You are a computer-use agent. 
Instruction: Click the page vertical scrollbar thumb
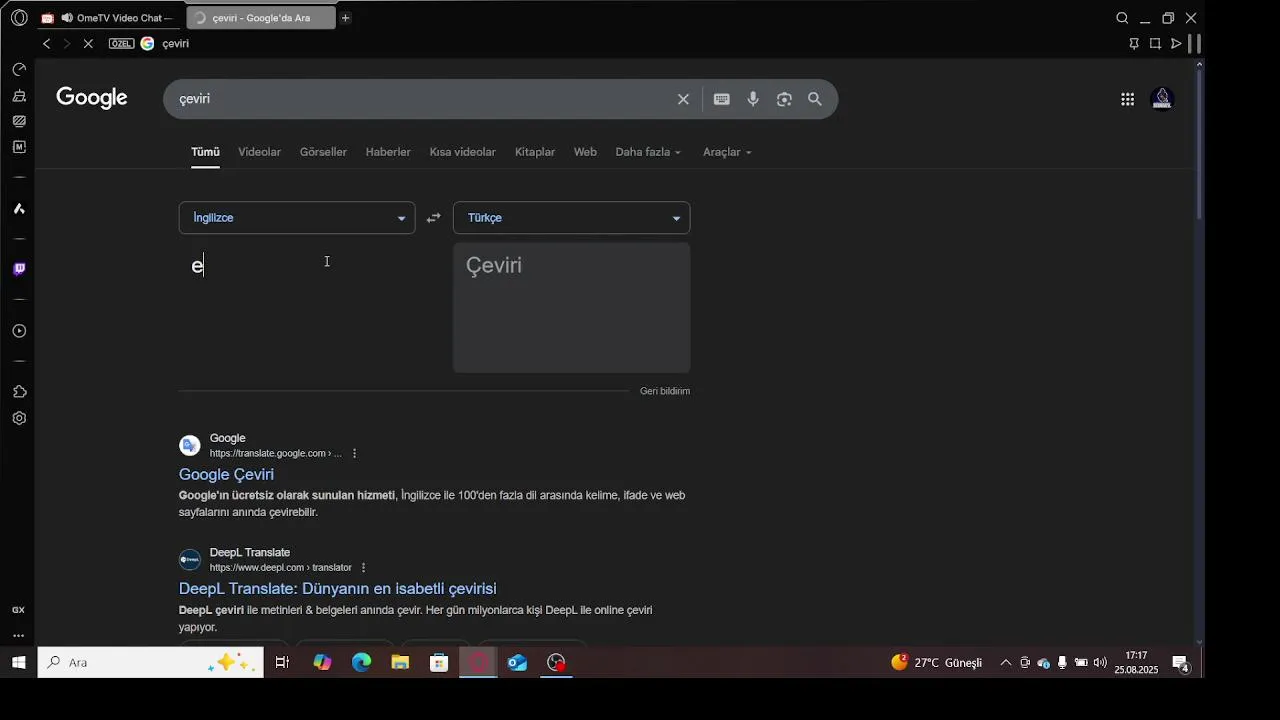(1200, 145)
